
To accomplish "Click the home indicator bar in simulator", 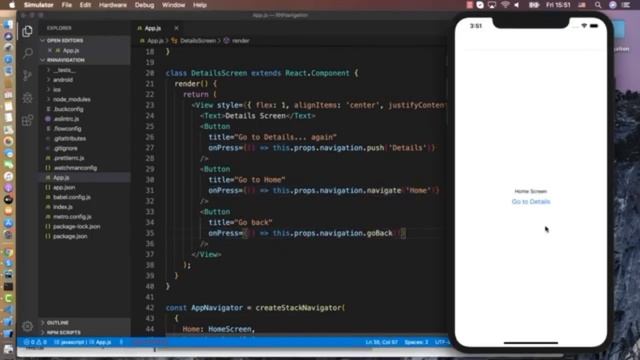I will (531, 343).
